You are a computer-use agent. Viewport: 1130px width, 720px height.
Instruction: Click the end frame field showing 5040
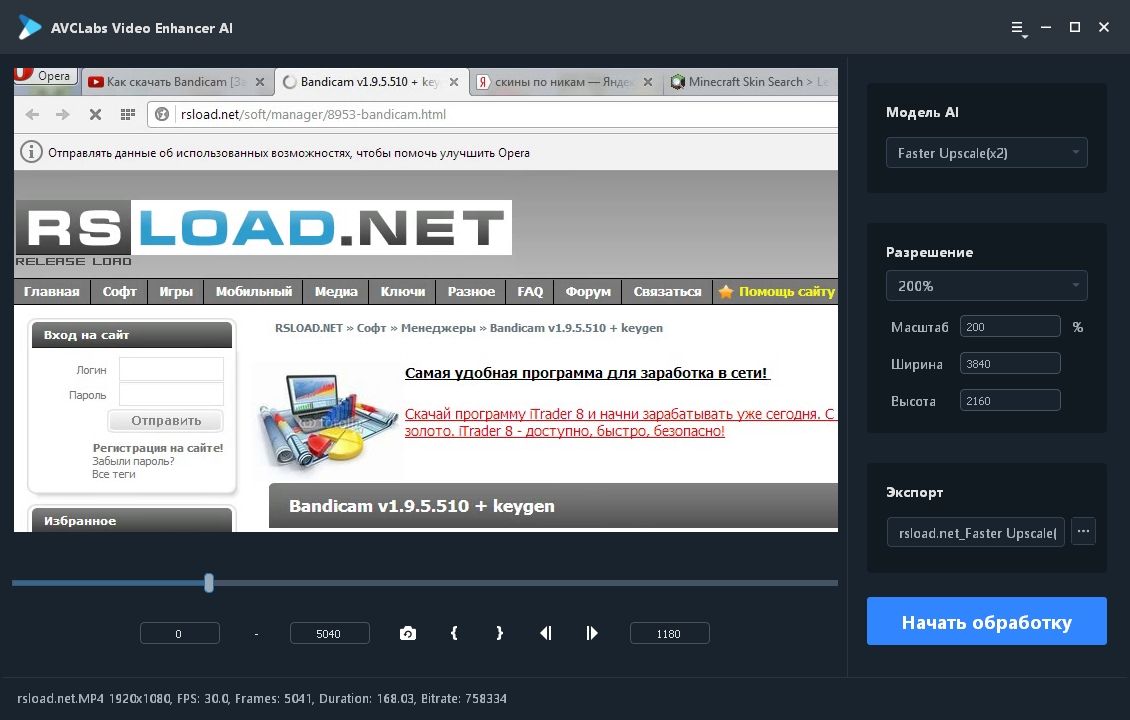[x=329, y=634]
